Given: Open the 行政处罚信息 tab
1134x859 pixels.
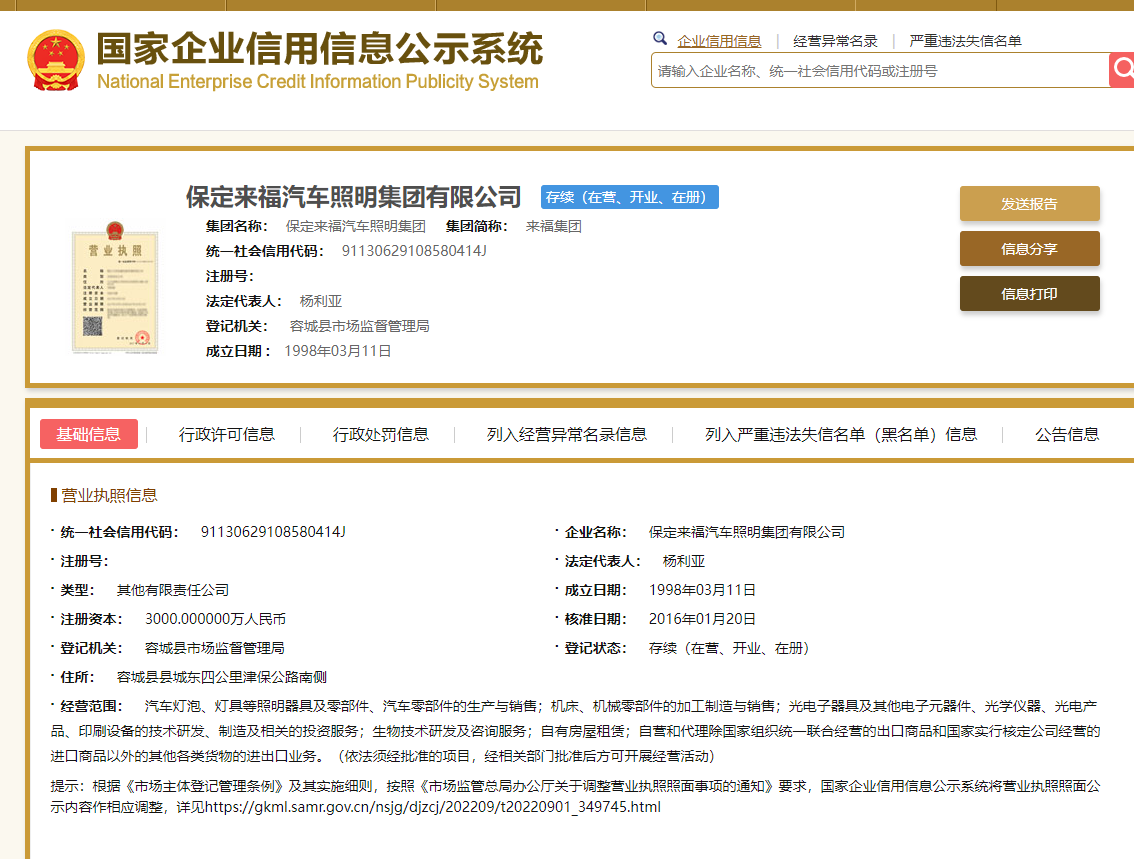Looking at the screenshot, I should pyautogui.click(x=381, y=434).
